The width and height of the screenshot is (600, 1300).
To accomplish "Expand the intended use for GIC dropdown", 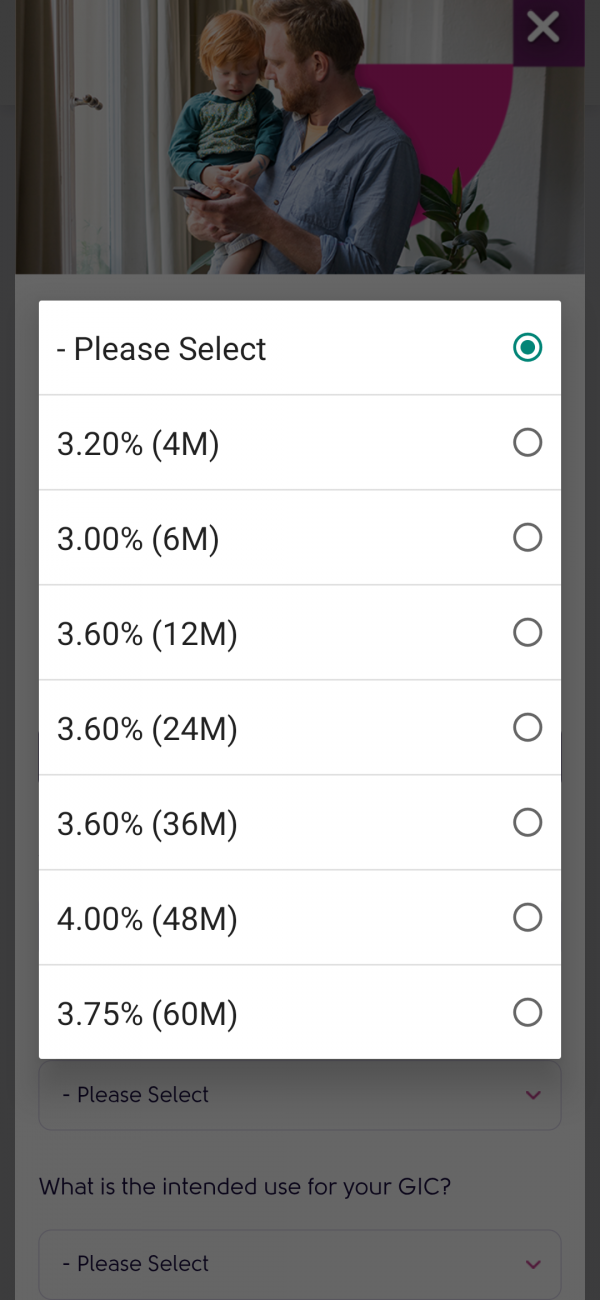I will 299,1264.
